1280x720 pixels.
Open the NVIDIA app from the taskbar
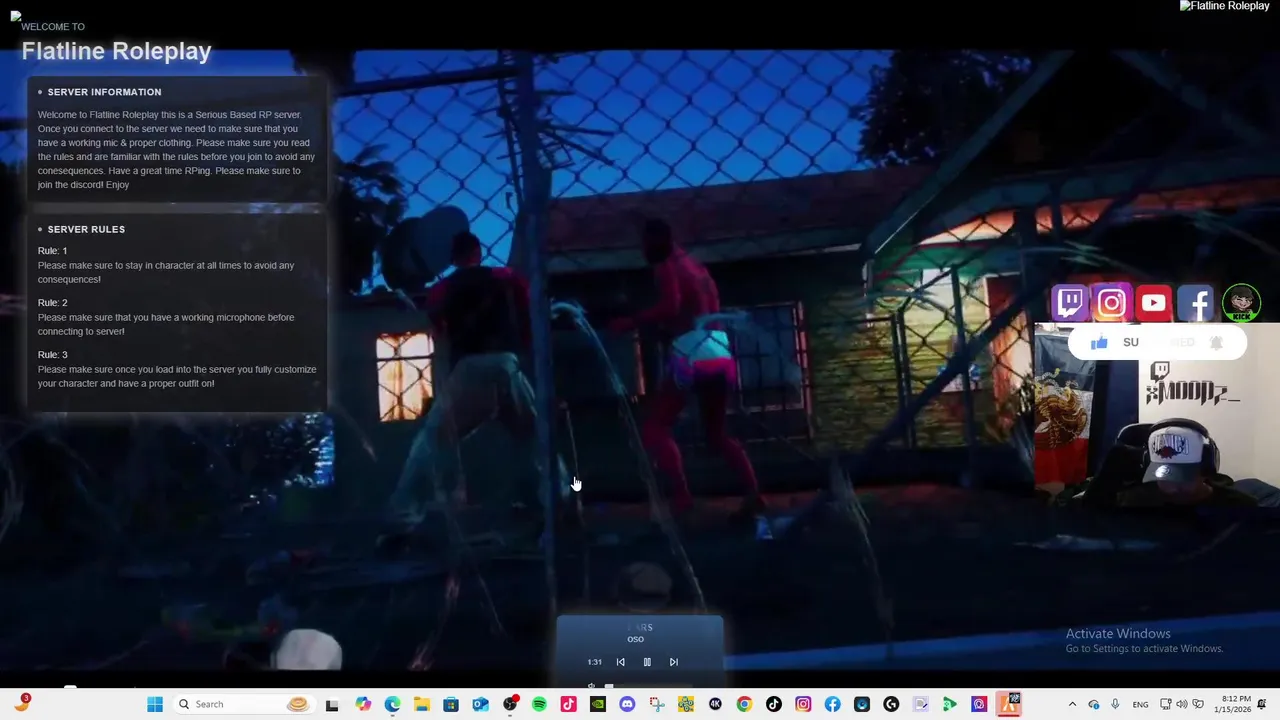tap(598, 704)
